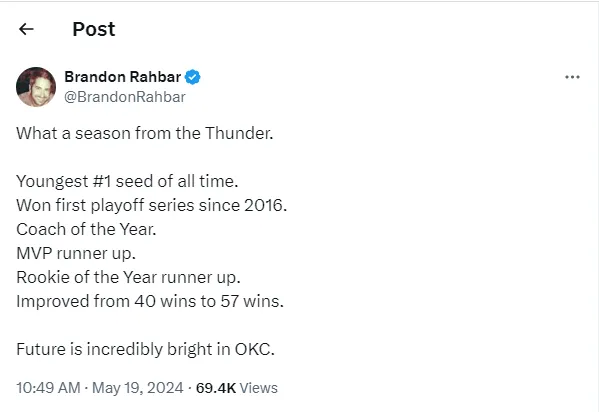
Task: Click "Won first playoff series since 2016" text
Action: 152,205
